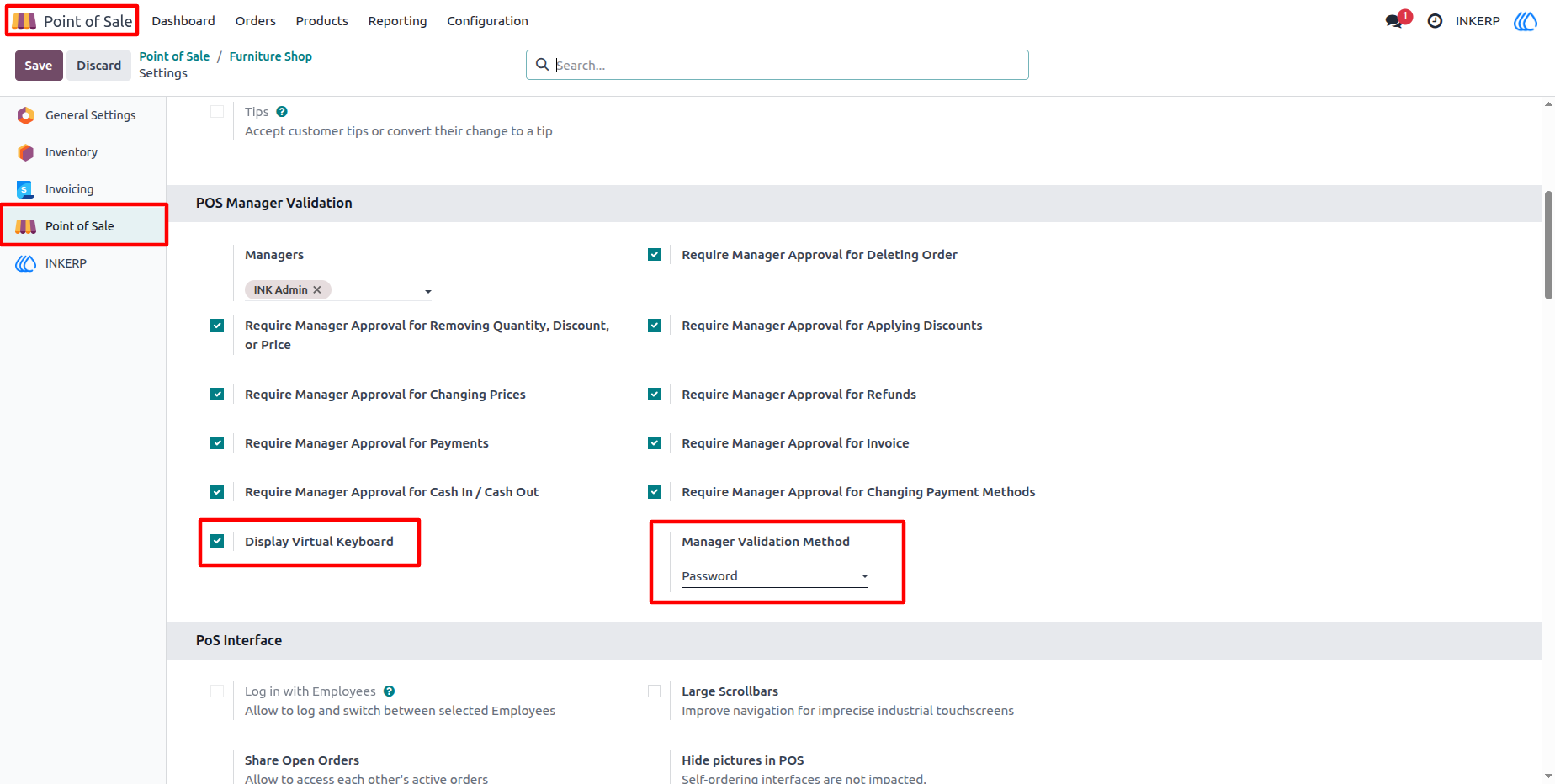The image size is (1555, 784).
Task: Remove the INK Admin manager tag
Action: point(317,289)
